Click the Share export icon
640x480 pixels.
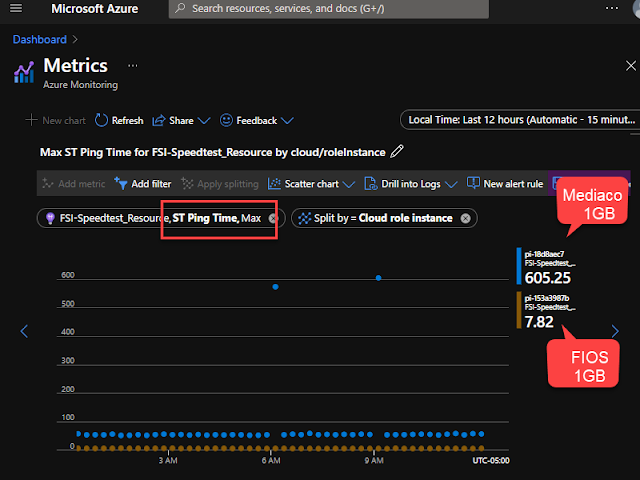coord(159,120)
